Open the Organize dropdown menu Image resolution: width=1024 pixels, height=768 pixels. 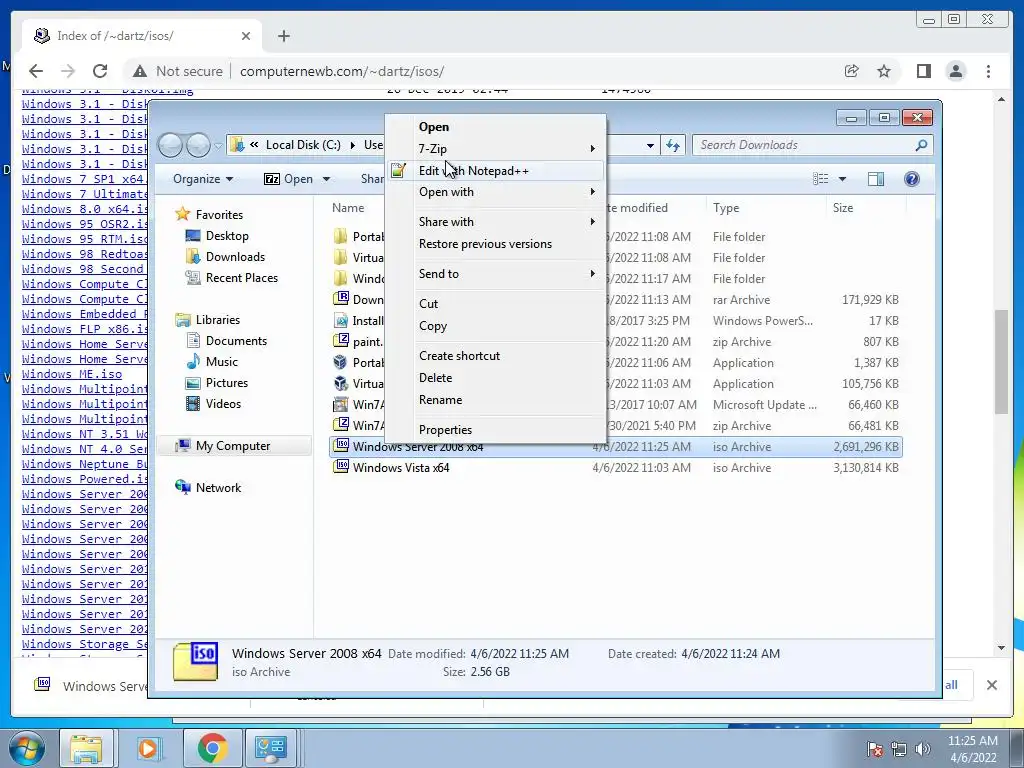tap(202, 179)
